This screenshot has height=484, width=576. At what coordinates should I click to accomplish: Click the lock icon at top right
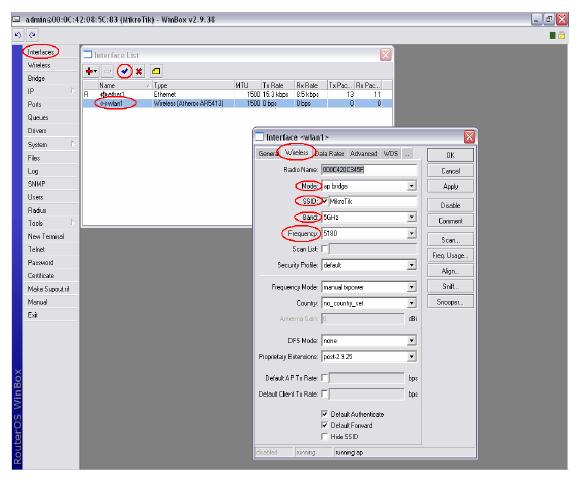[x=562, y=35]
